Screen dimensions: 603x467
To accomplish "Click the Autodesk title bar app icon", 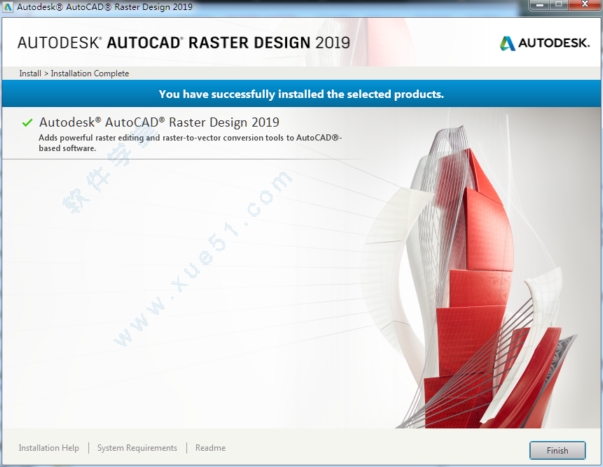I will [x=7, y=7].
